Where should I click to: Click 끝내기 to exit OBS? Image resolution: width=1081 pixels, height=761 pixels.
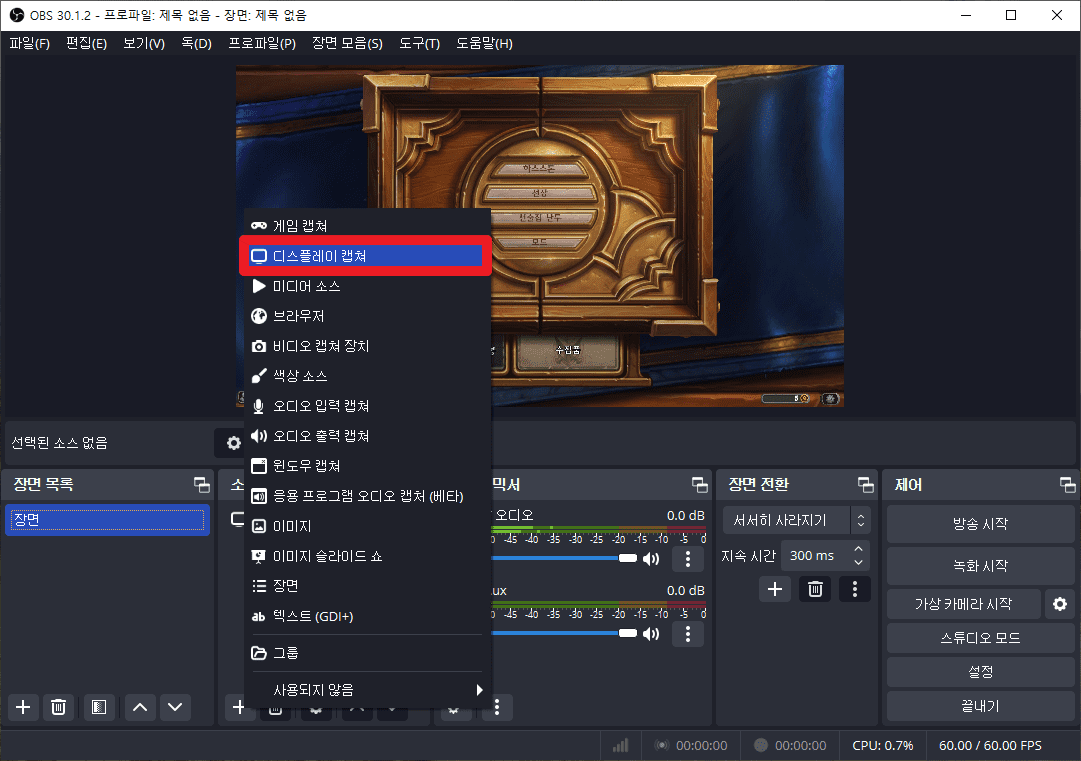(x=980, y=707)
